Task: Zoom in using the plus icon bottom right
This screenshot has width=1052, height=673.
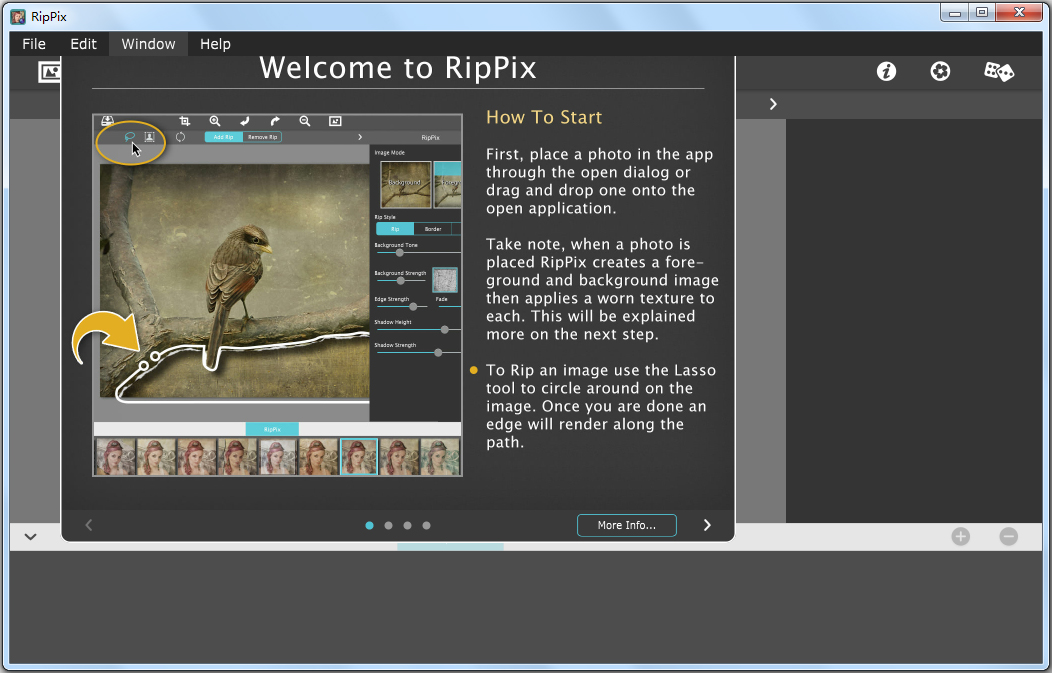Action: tap(960, 536)
